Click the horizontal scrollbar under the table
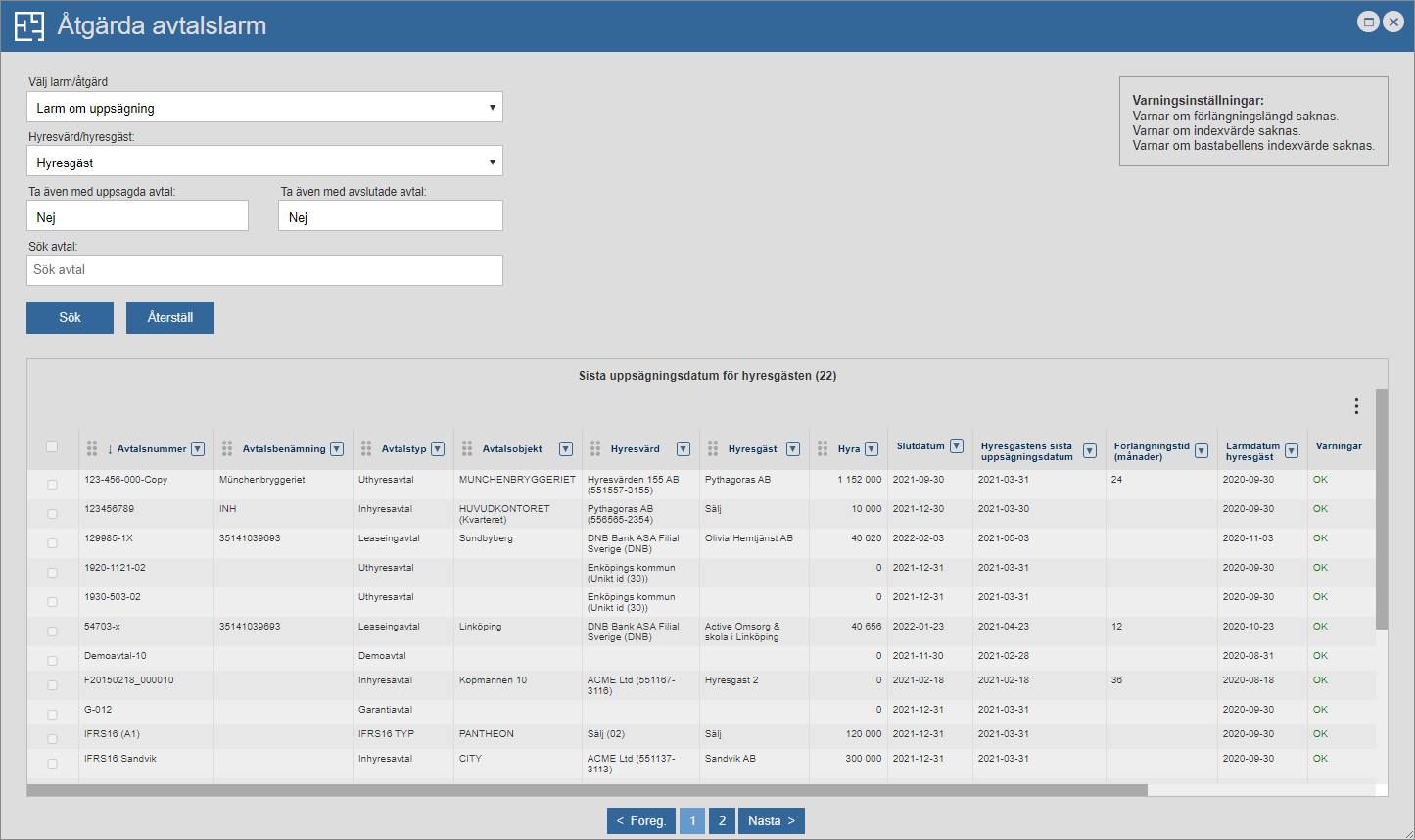 coord(588,790)
